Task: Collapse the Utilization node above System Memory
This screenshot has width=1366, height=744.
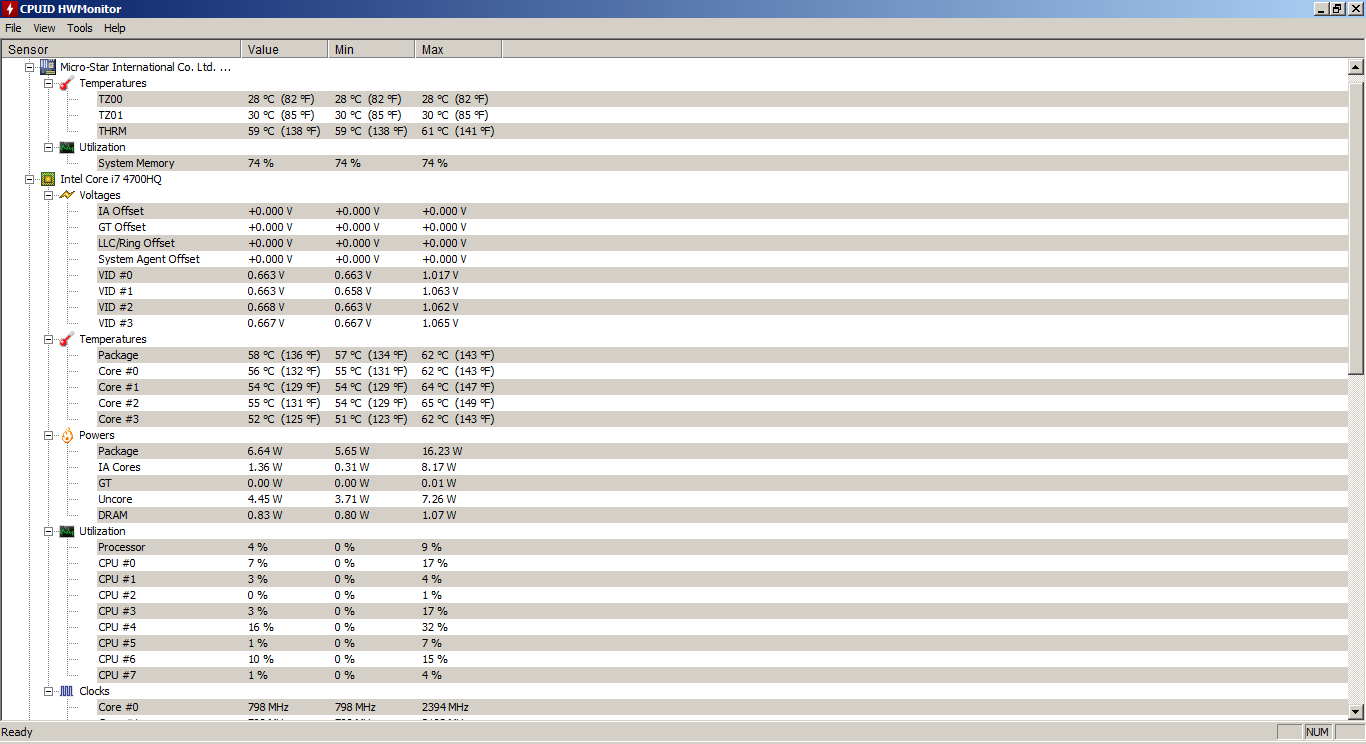Action: tap(49, 147)
